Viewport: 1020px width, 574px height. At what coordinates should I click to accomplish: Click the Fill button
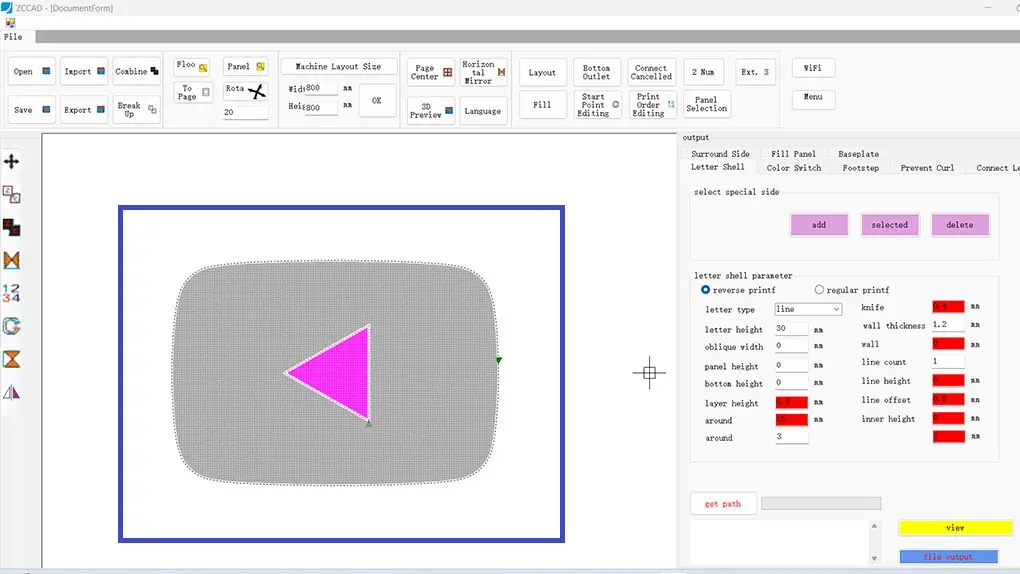542,104
